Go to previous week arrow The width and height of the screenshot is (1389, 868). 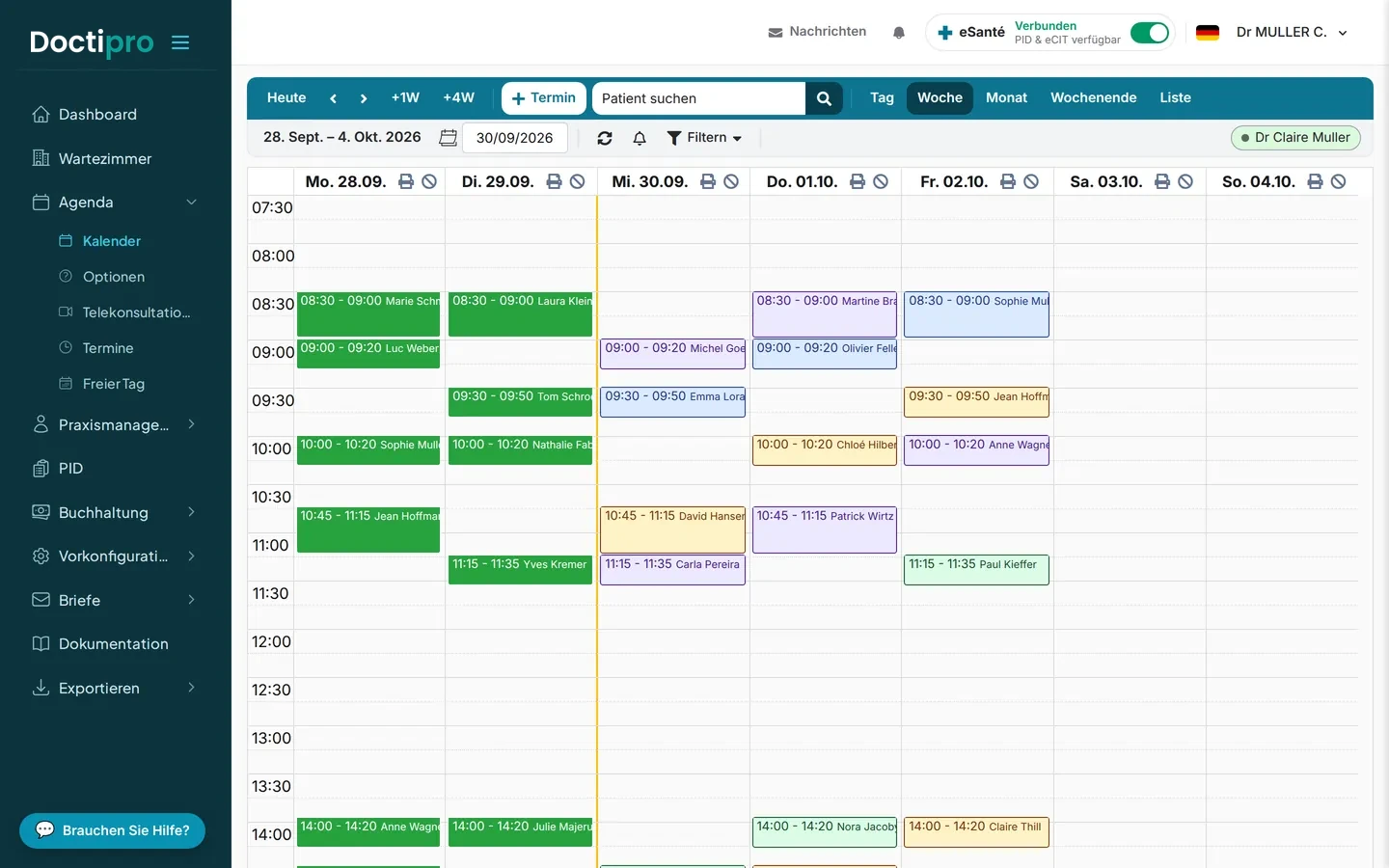point(333,98)
